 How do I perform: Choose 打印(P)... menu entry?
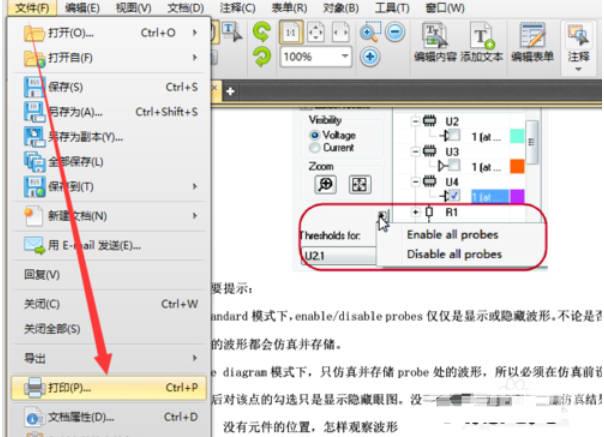click(110, 387)
